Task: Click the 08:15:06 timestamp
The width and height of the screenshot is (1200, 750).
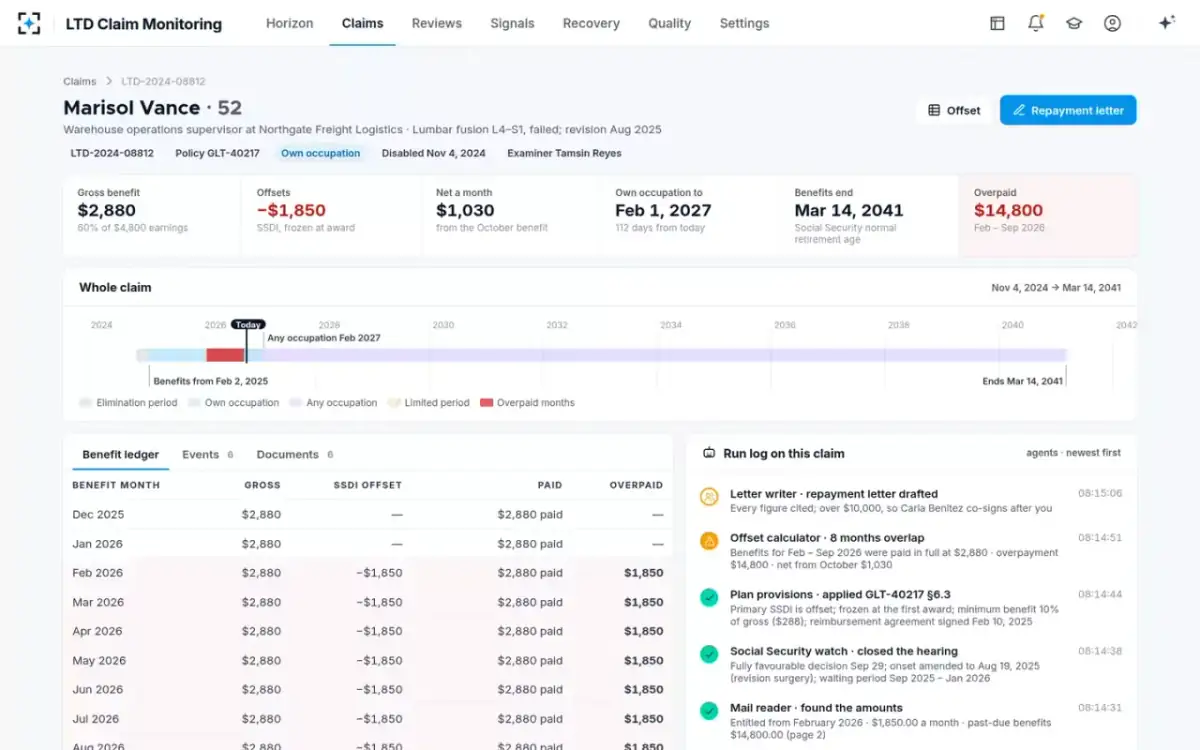Action: (1100, 493)
